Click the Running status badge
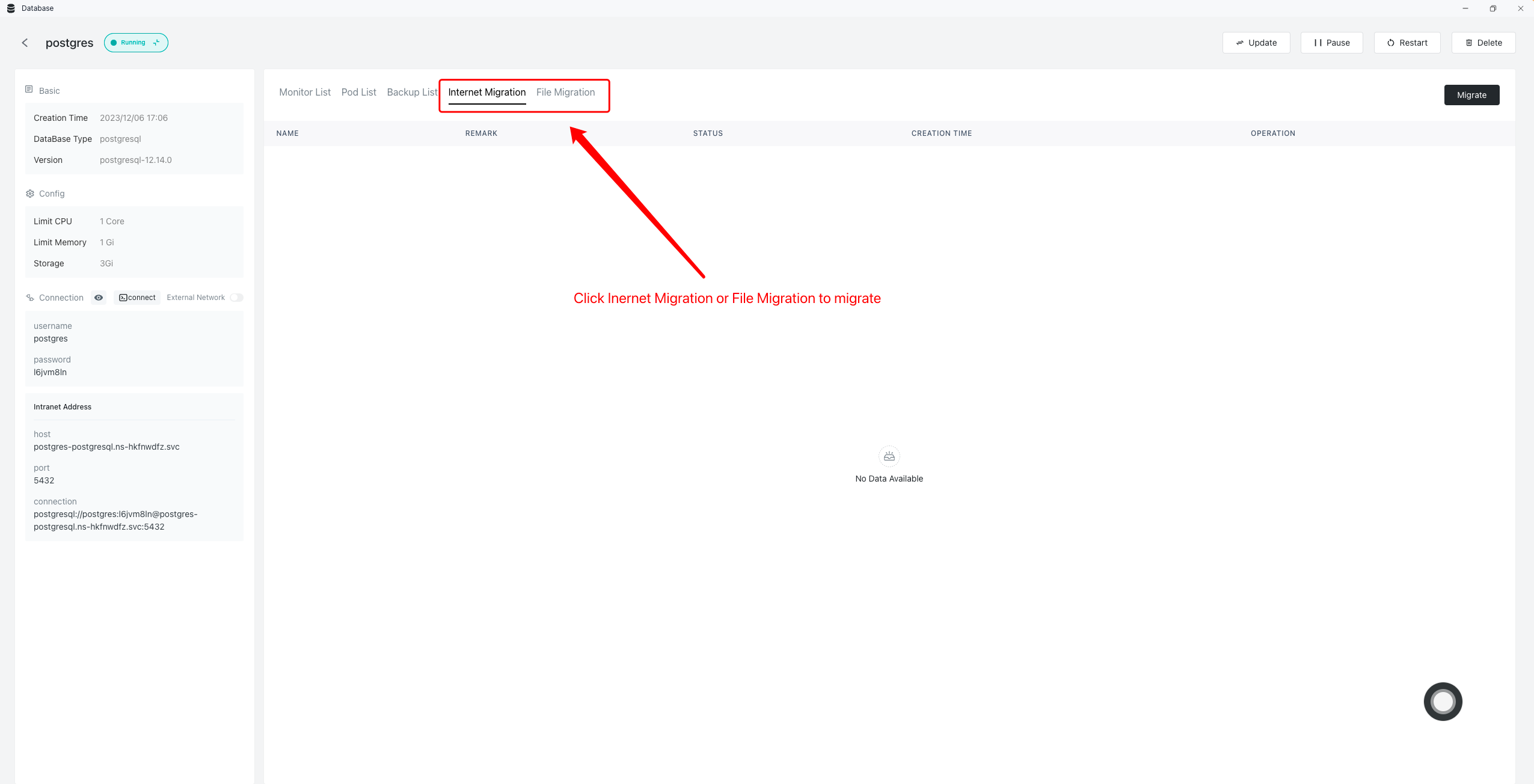Screen dimensions: 1534x784 [132, 43]
